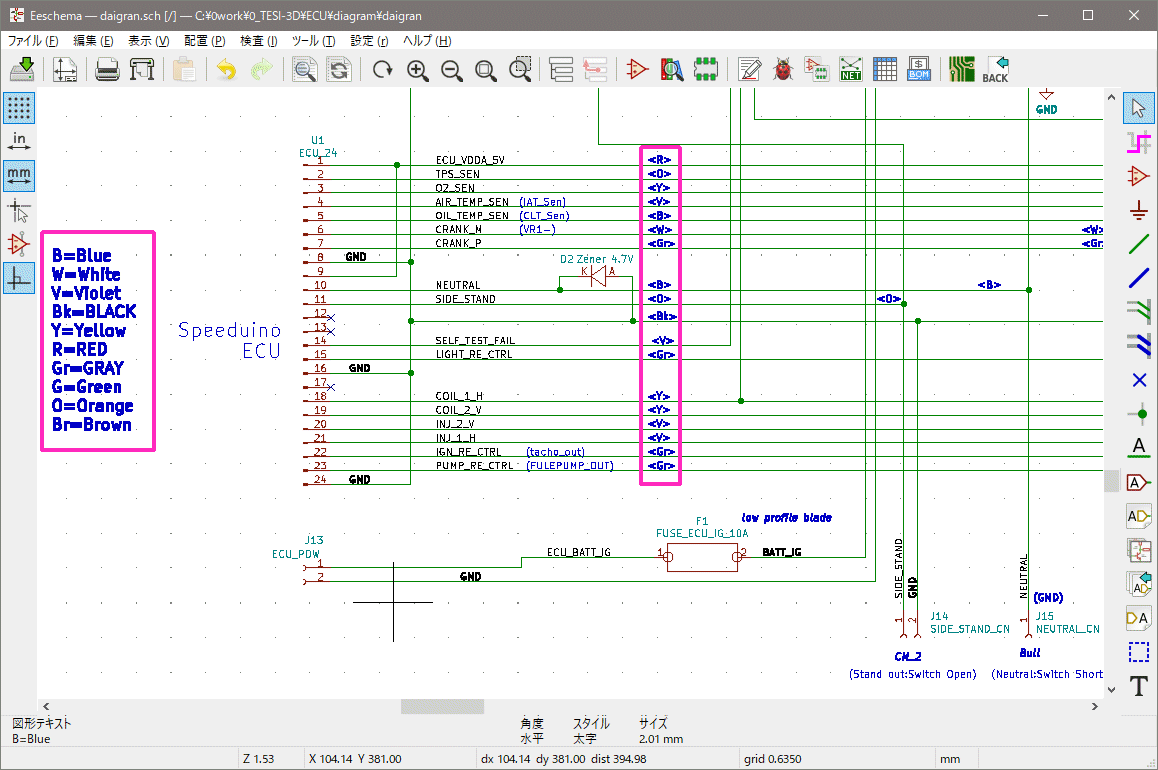Zoom to fit the schematic page
The image size is (1158, 770).
pos(485,69)
